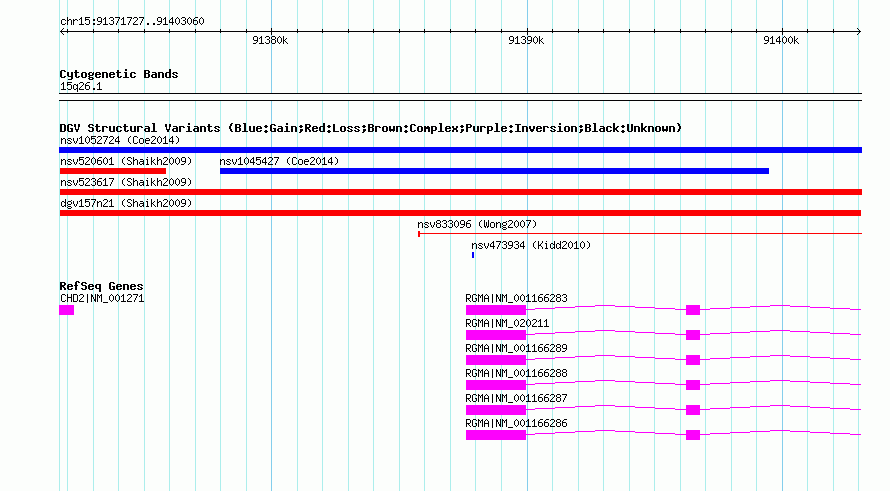This screenshot has height=491, width=890.
Task: Click the RGMA|NM_020211 transcript label
Action: pyautogui.click(x=507, y=324)
